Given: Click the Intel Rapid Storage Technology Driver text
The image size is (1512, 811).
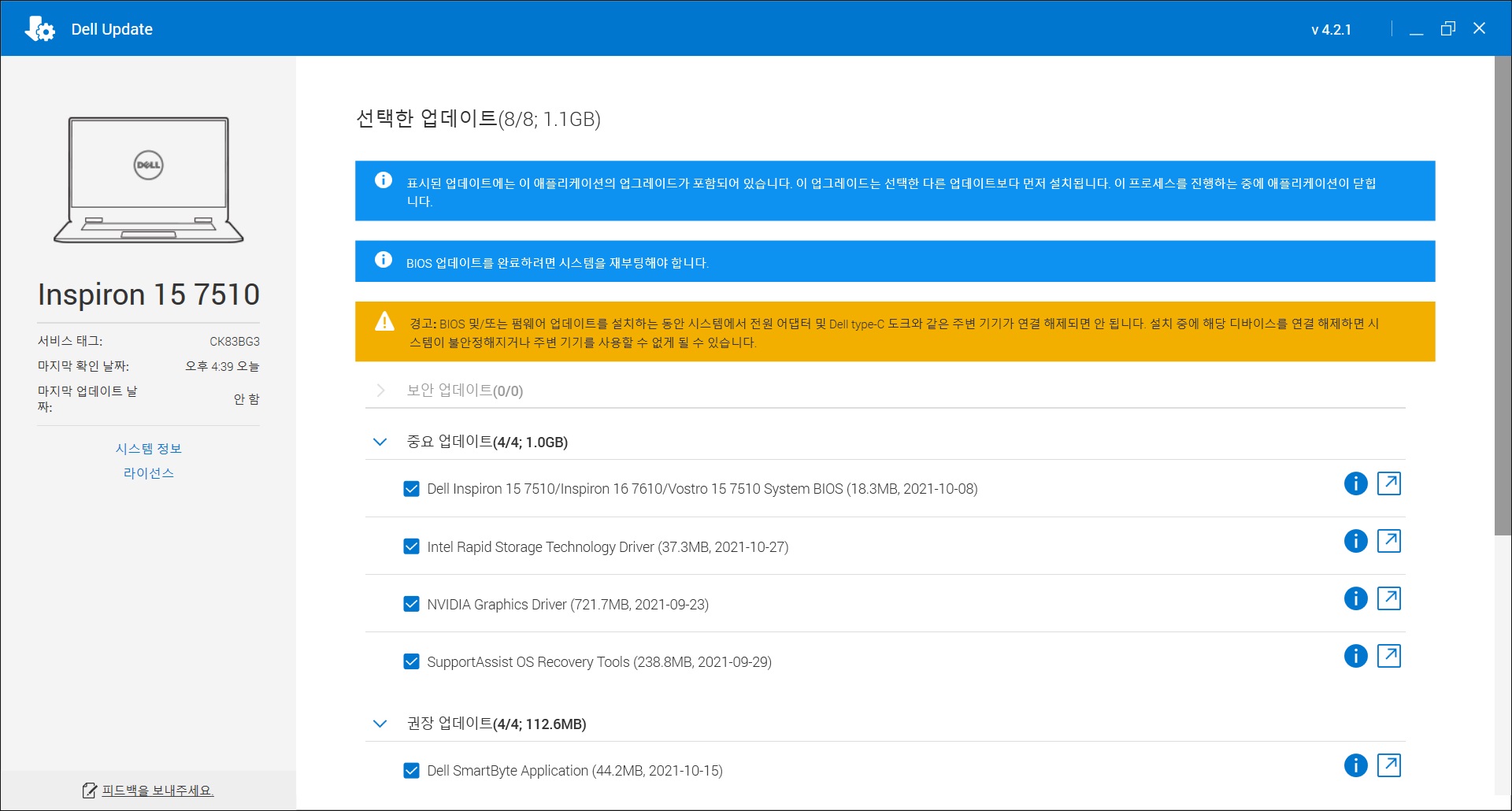Looking at the screenshot, I should pos(608,547).
